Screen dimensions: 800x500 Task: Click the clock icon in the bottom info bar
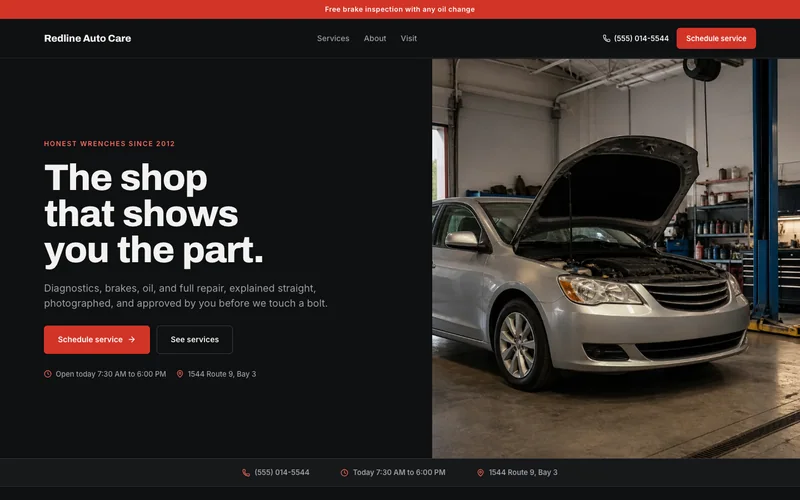[344, 473]
